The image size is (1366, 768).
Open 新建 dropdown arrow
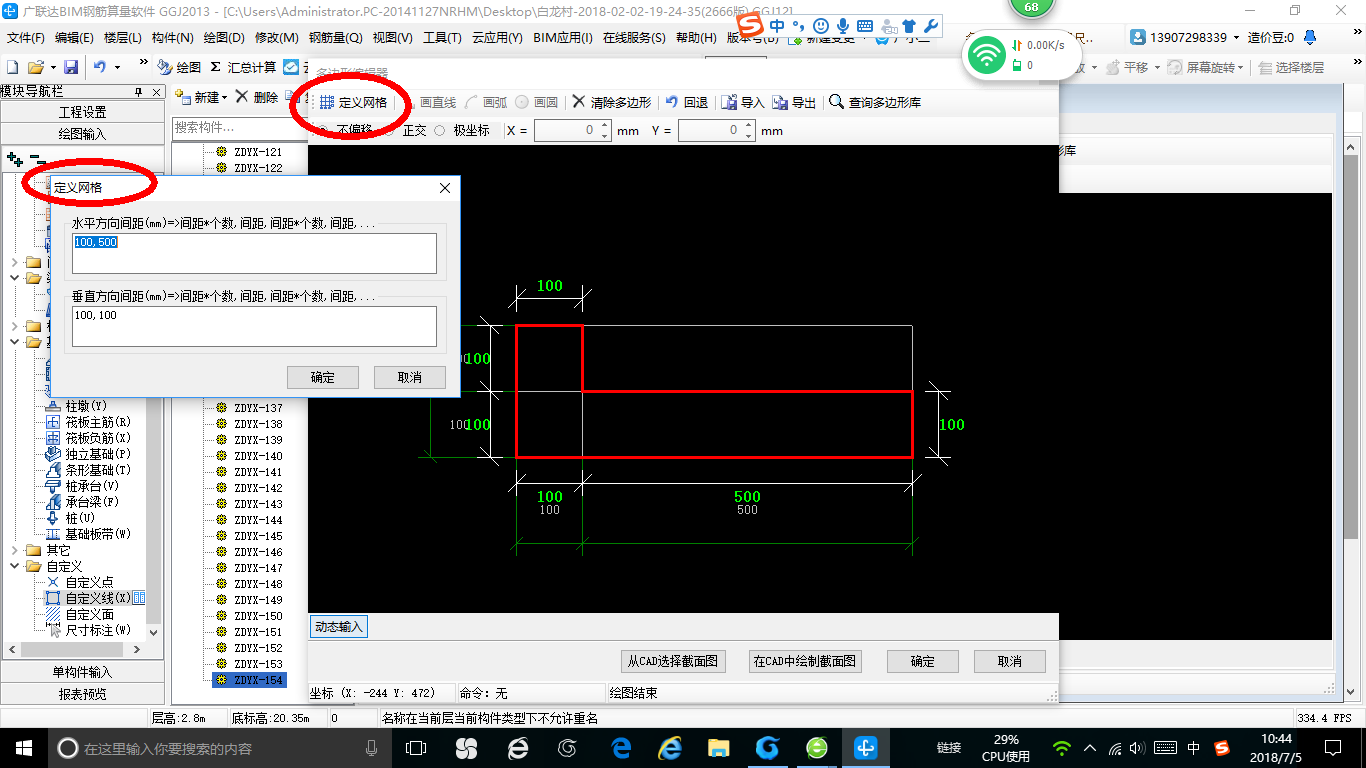(225, 98)
